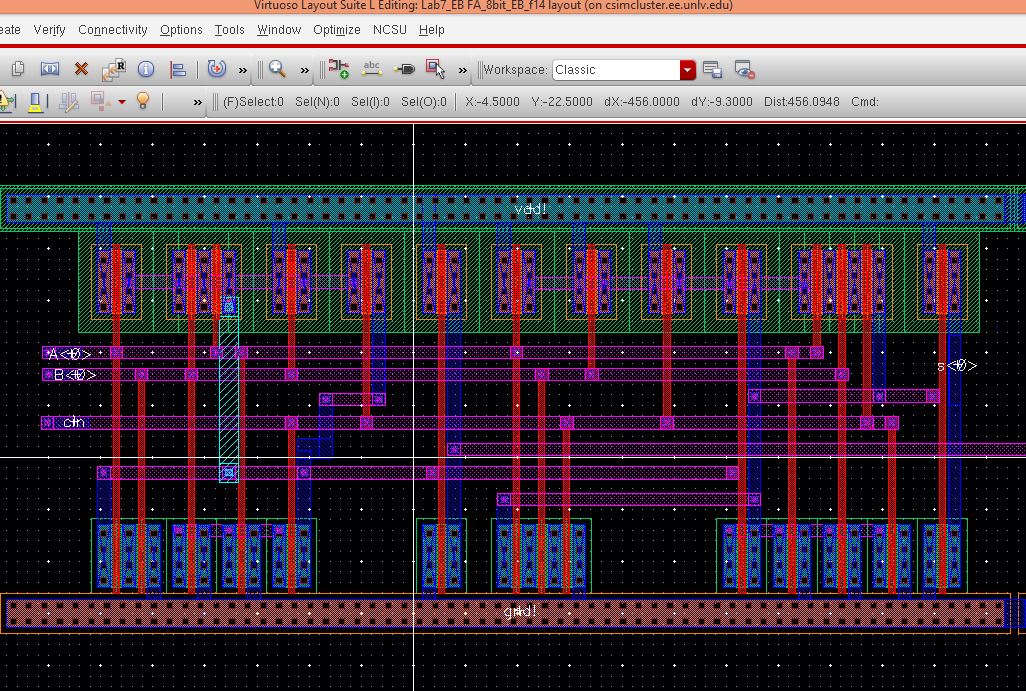This screenshot has width=1026, height=691.
Task: Click the zoom magnifier icon
Action: (277, 69)
